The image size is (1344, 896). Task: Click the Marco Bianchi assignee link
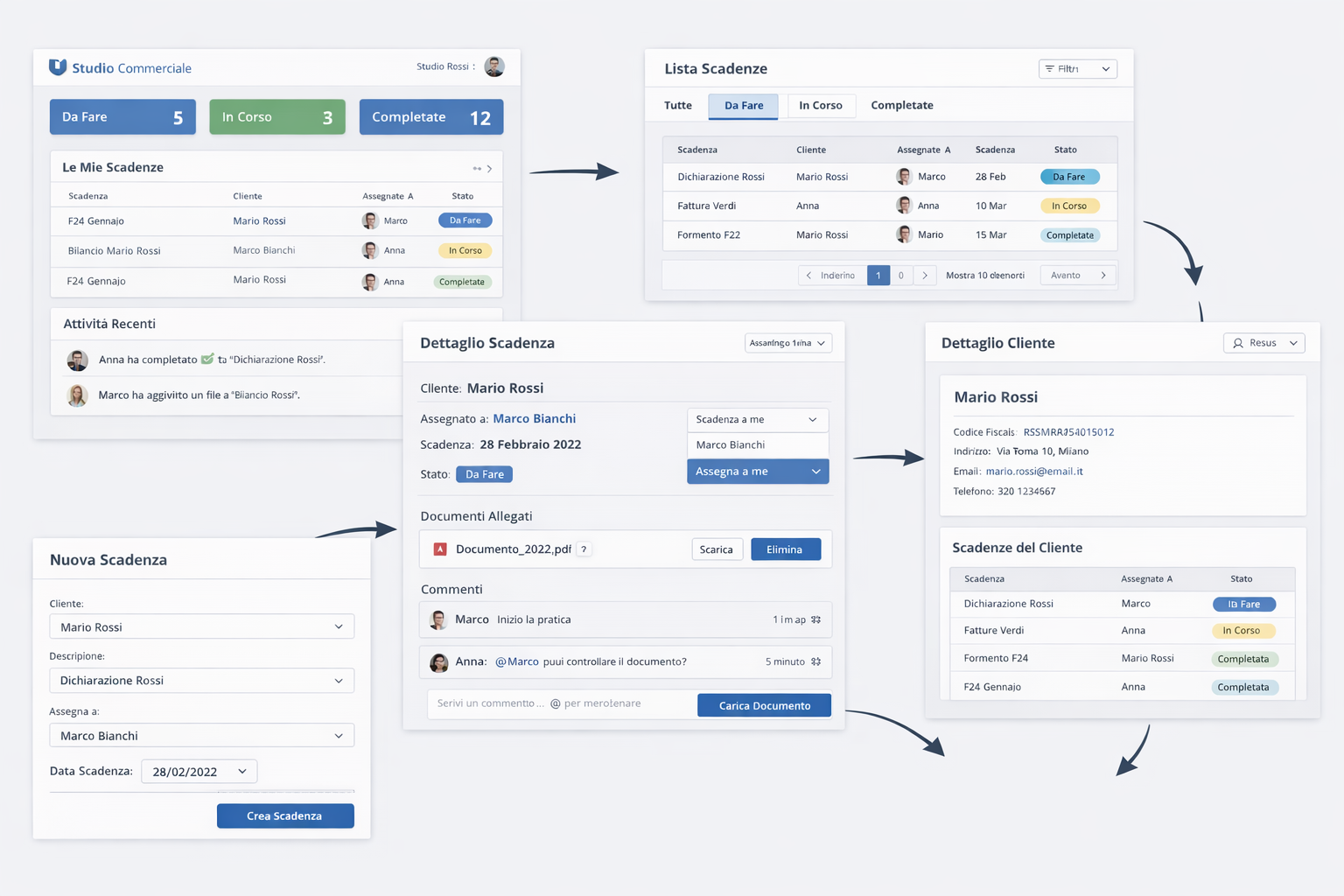[535, 419]
